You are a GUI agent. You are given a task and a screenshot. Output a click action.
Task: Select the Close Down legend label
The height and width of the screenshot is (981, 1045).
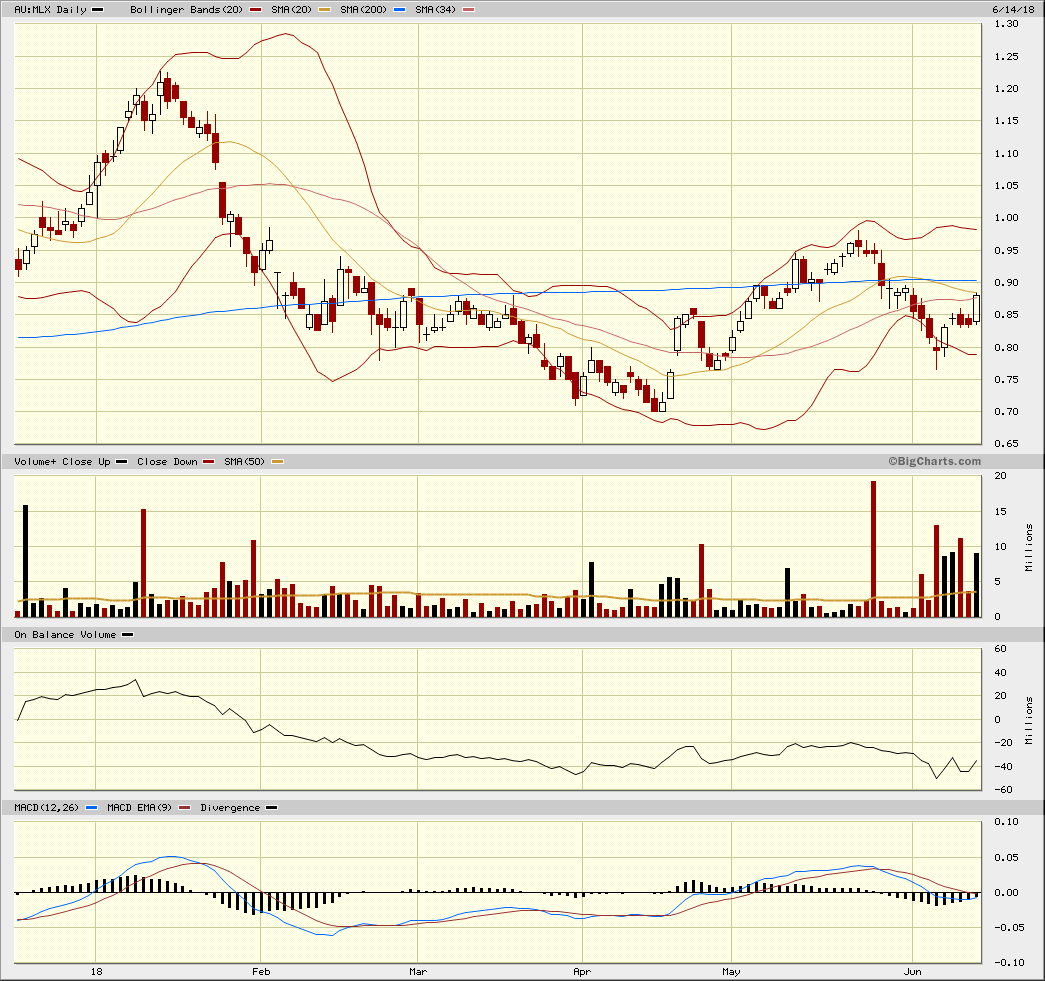[167, 461]
